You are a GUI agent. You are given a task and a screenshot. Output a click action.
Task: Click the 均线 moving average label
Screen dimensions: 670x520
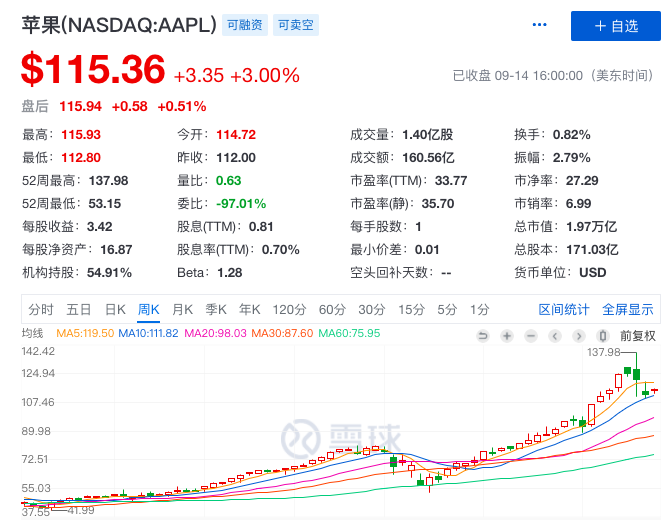click(x=32, y=333)
